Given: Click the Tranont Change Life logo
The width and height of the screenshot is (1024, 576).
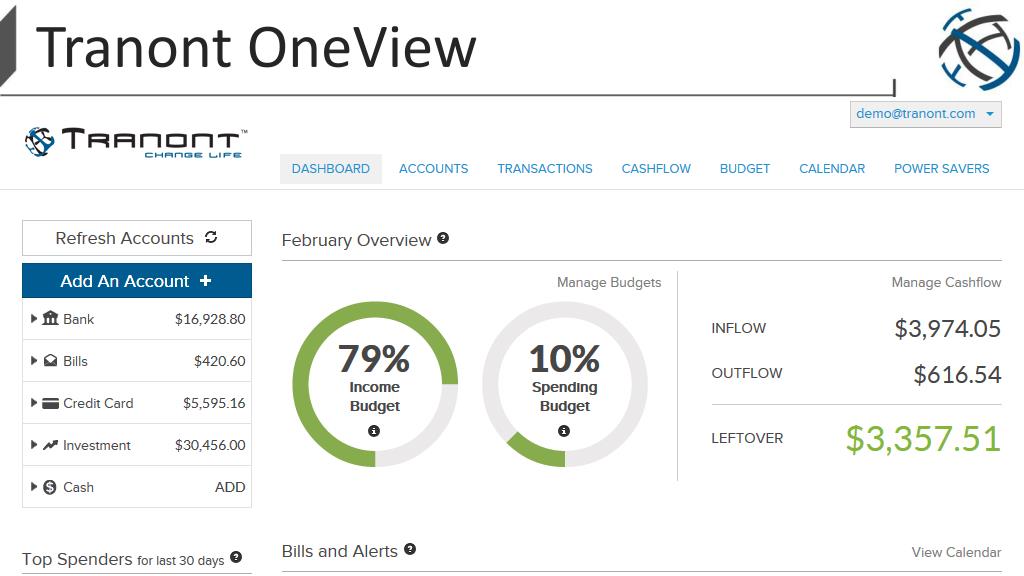Looking at the screenshot, I should [x=136, y=142].
